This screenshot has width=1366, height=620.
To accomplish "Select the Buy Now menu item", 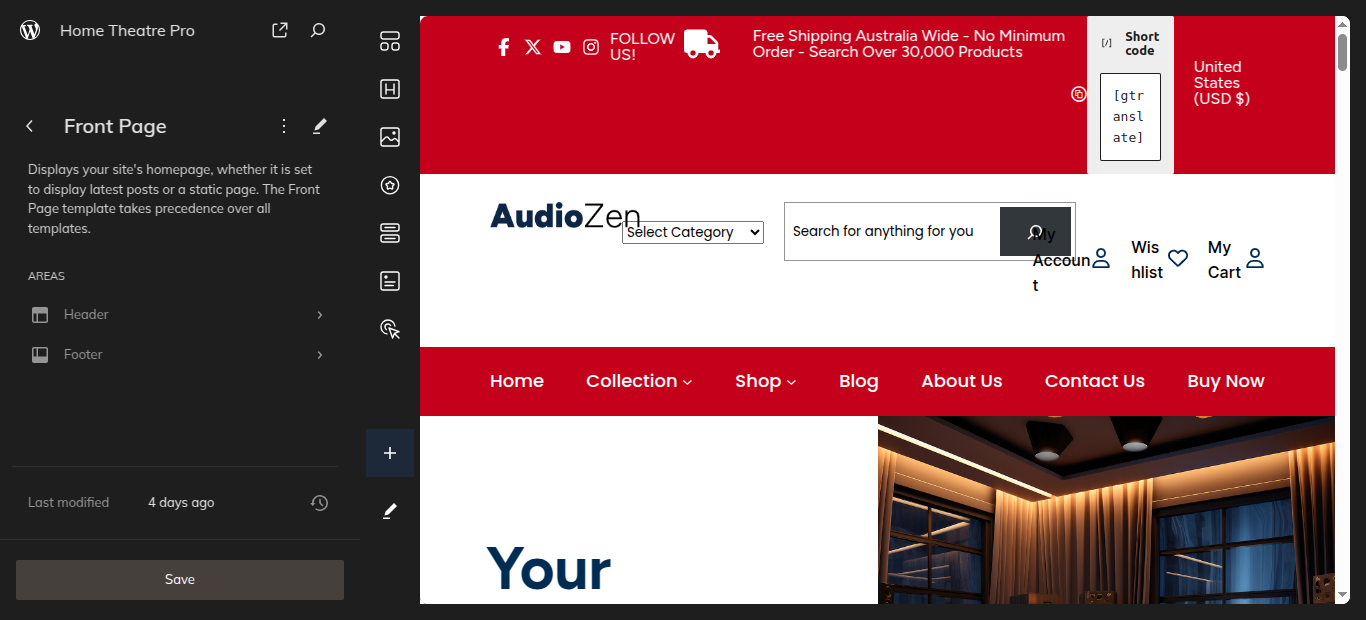I will [1226, 381].
